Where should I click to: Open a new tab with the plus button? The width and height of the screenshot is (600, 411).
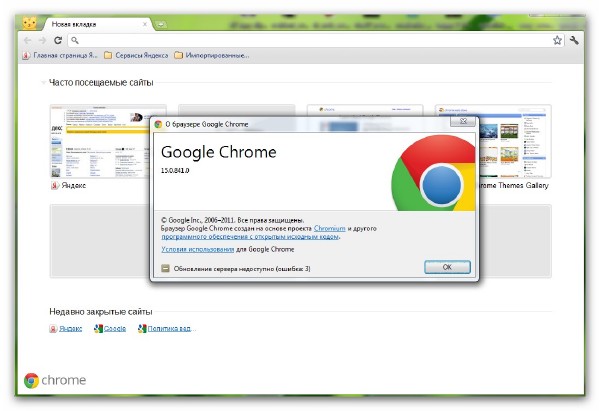point(161,22)
